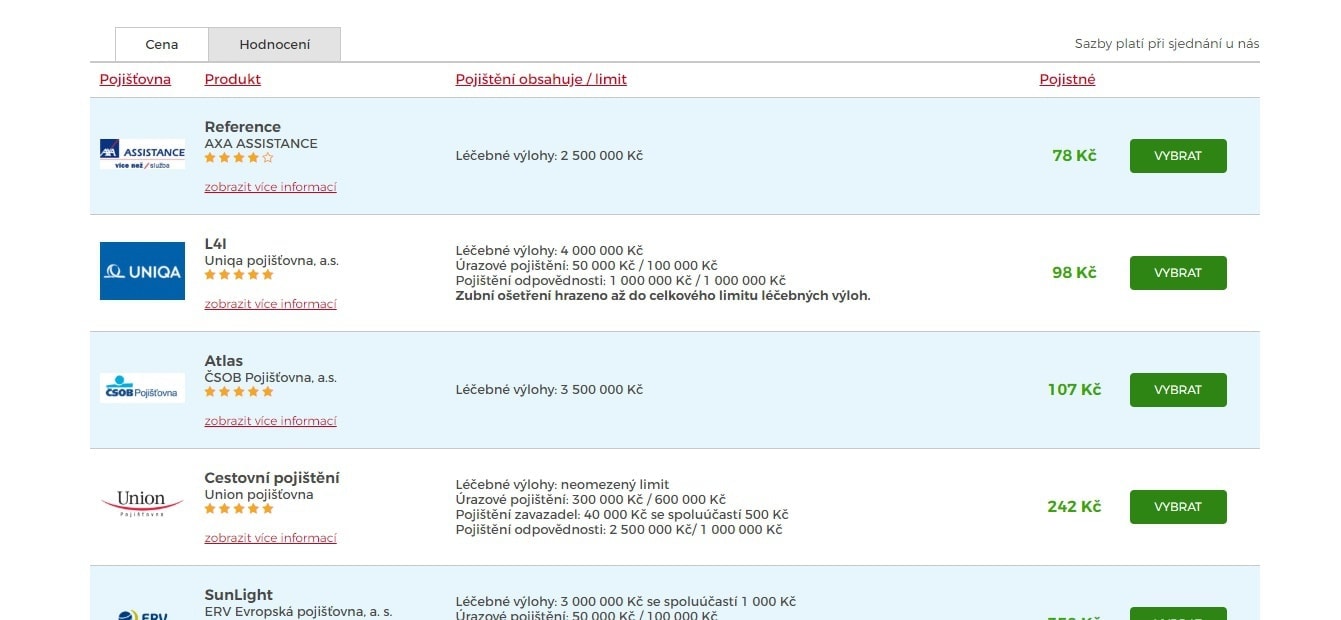Screen dimensions: 1341x620
Task: Choose VYBRAT for the Uniqa L4I plan
Action: 1177,273
